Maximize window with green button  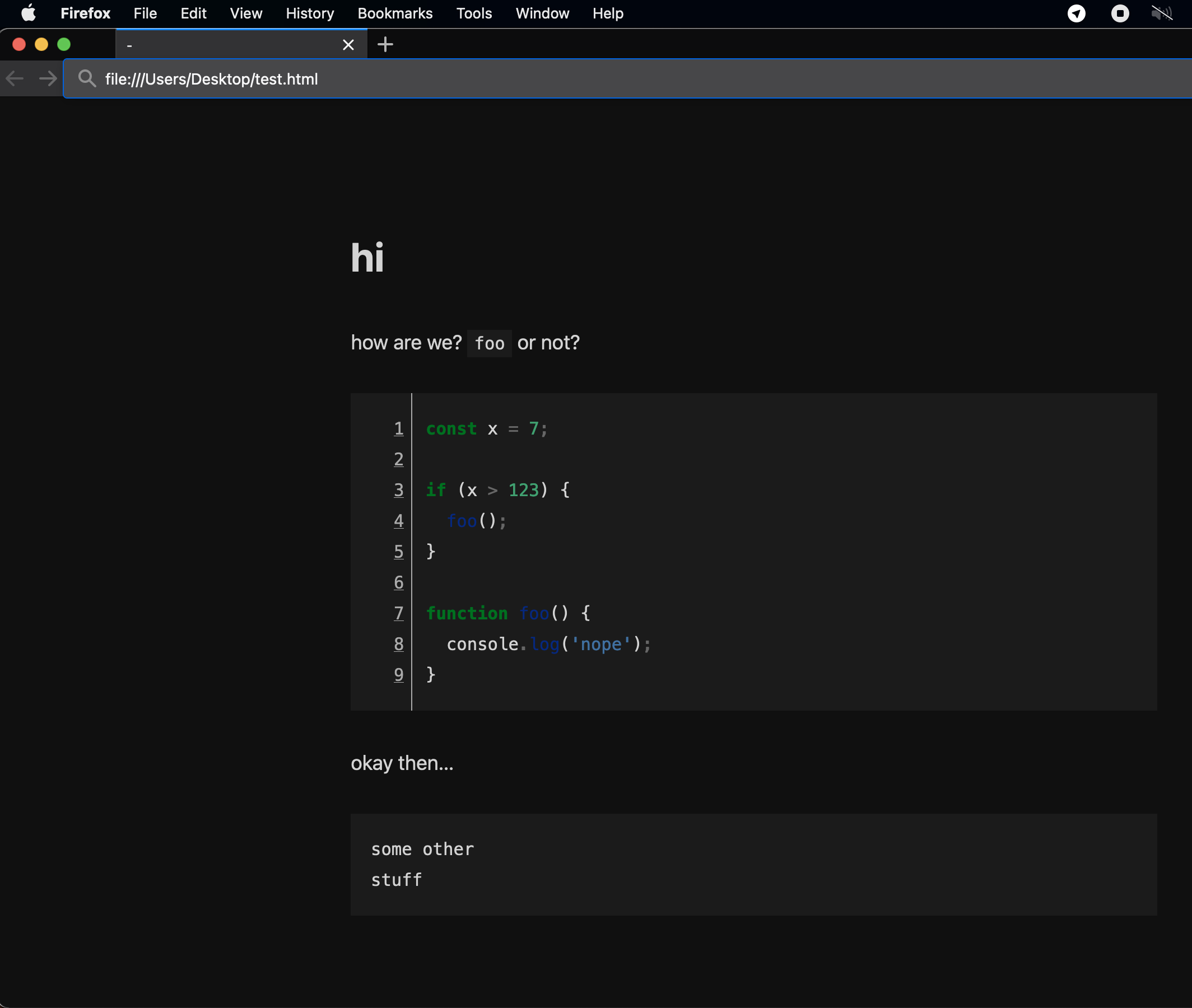[64, 44]
